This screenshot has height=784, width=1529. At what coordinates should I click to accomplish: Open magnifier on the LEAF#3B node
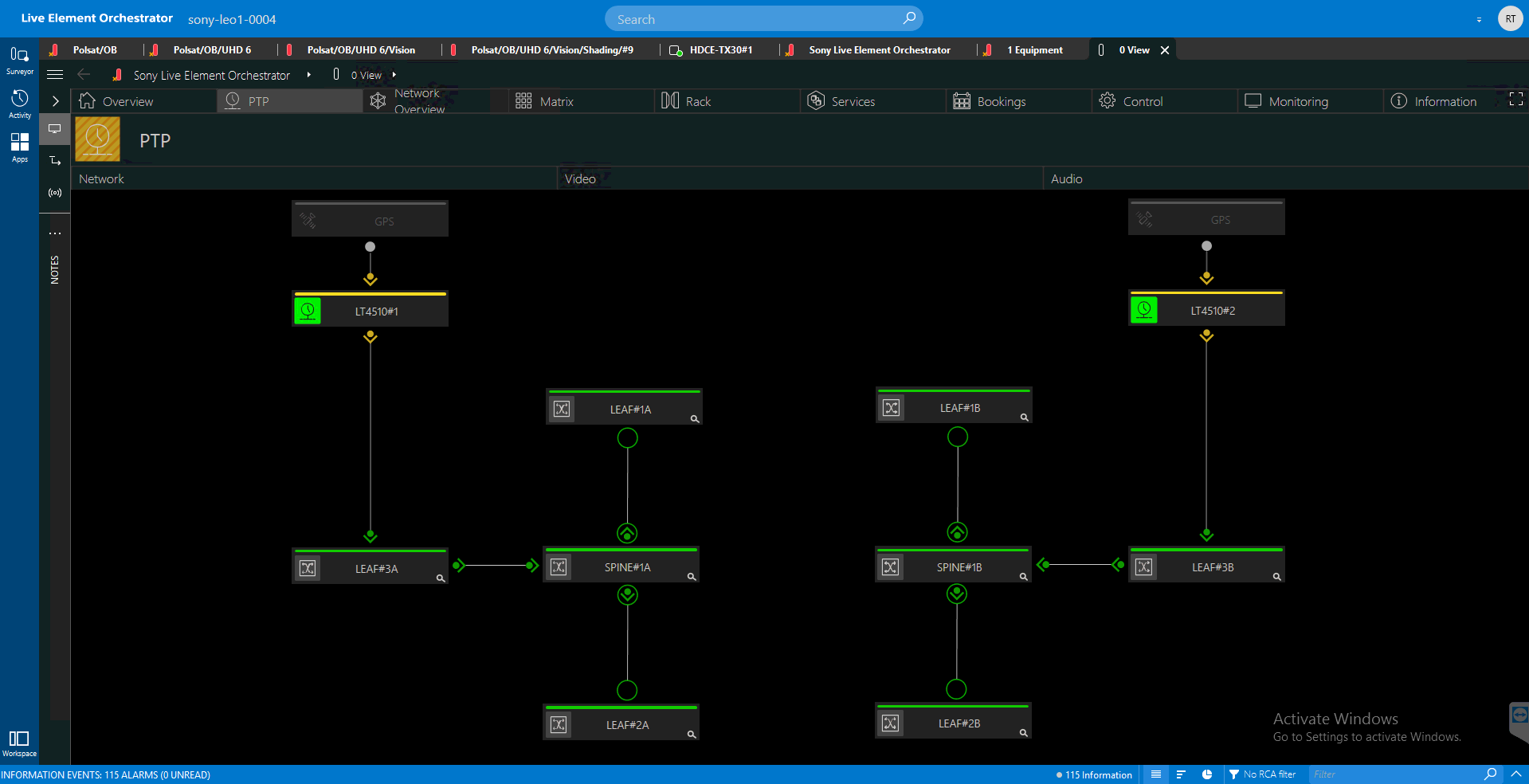coord(1276,577)
